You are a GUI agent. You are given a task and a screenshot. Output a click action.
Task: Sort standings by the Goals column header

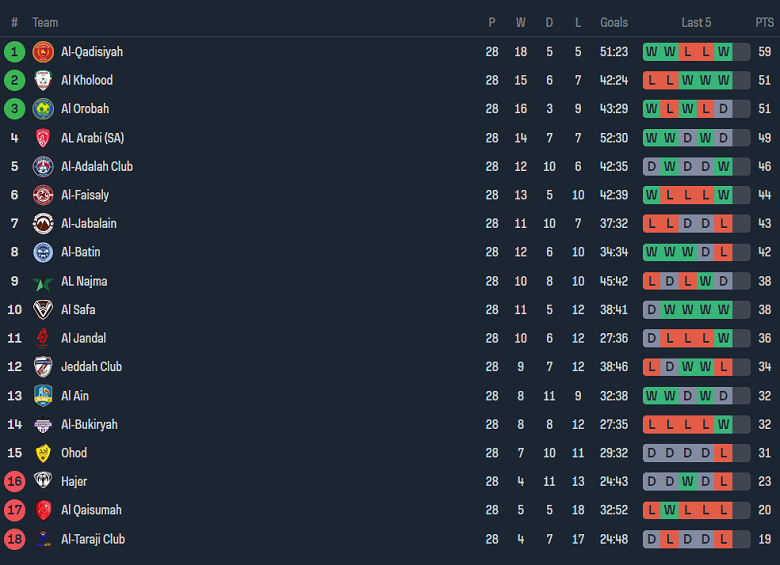pyautogui.click(x=614, y=22)
